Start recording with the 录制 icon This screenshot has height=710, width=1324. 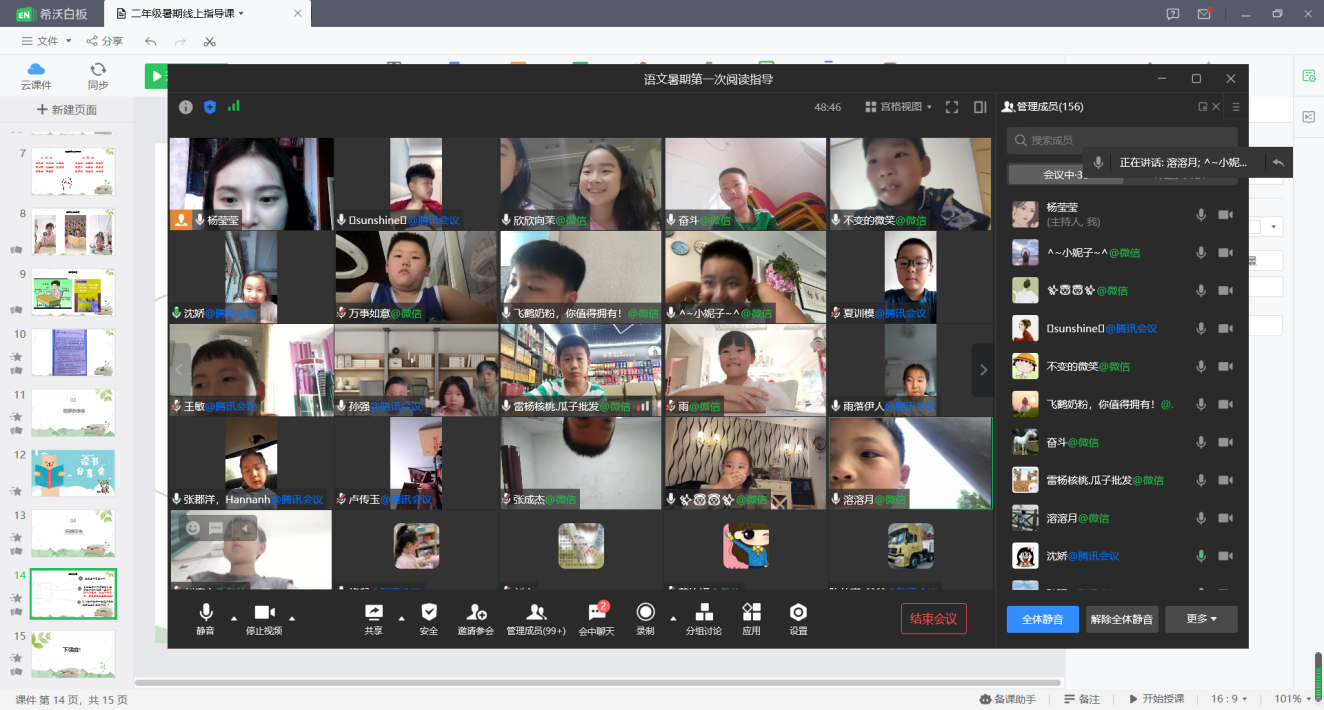646,612
